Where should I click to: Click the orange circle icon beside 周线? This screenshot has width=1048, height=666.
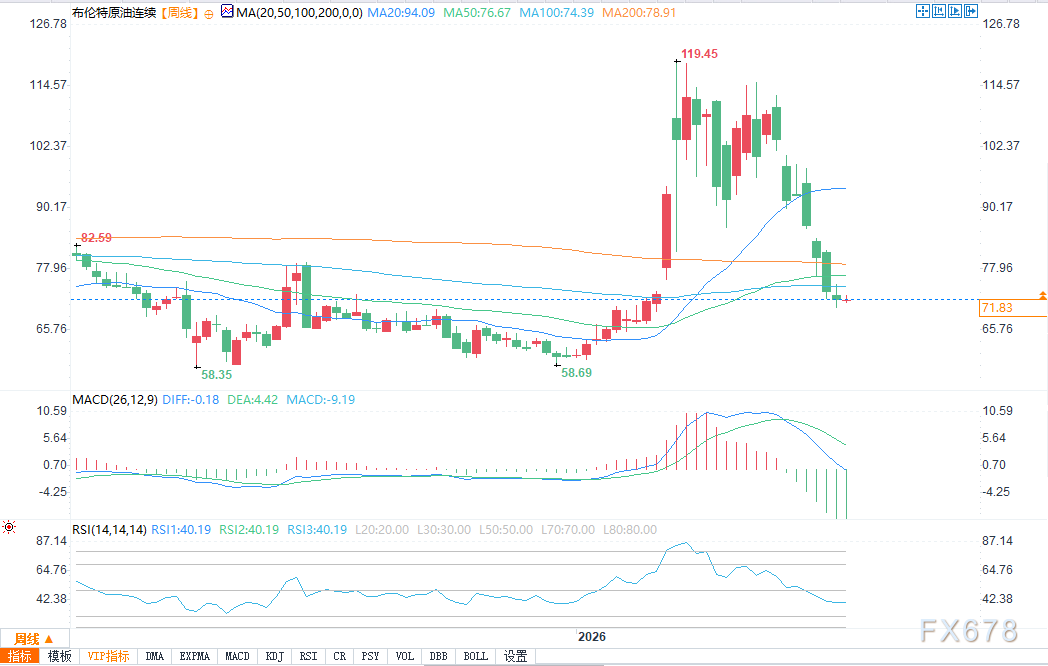click(x=209, y=13)
